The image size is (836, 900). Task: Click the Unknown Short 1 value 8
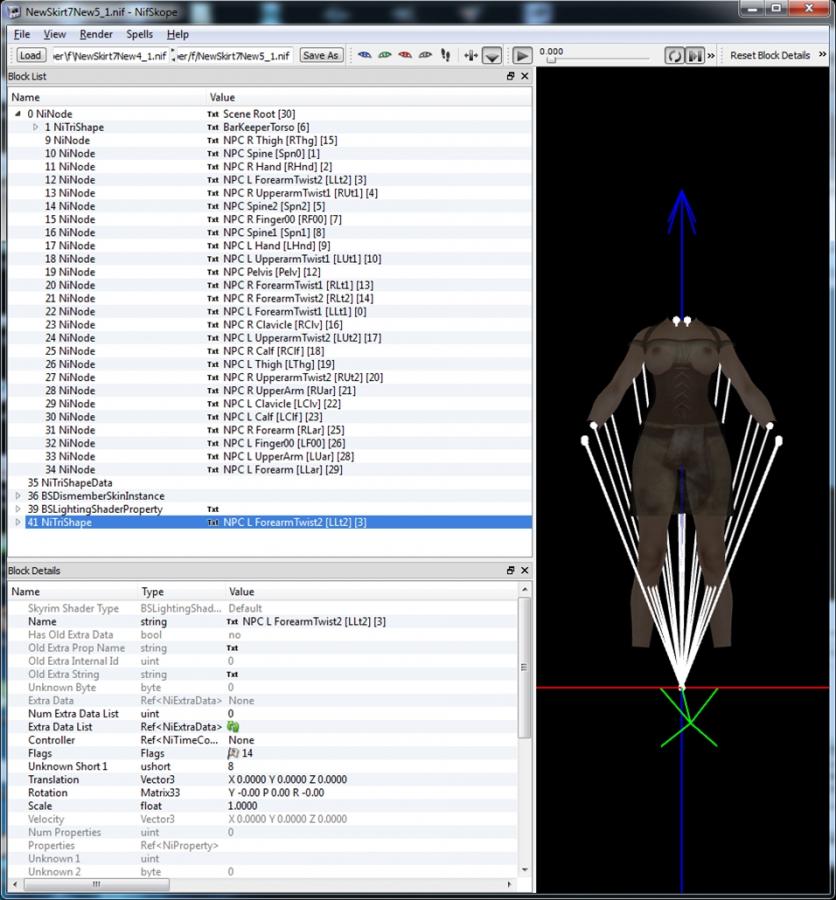tap(230, 766)
